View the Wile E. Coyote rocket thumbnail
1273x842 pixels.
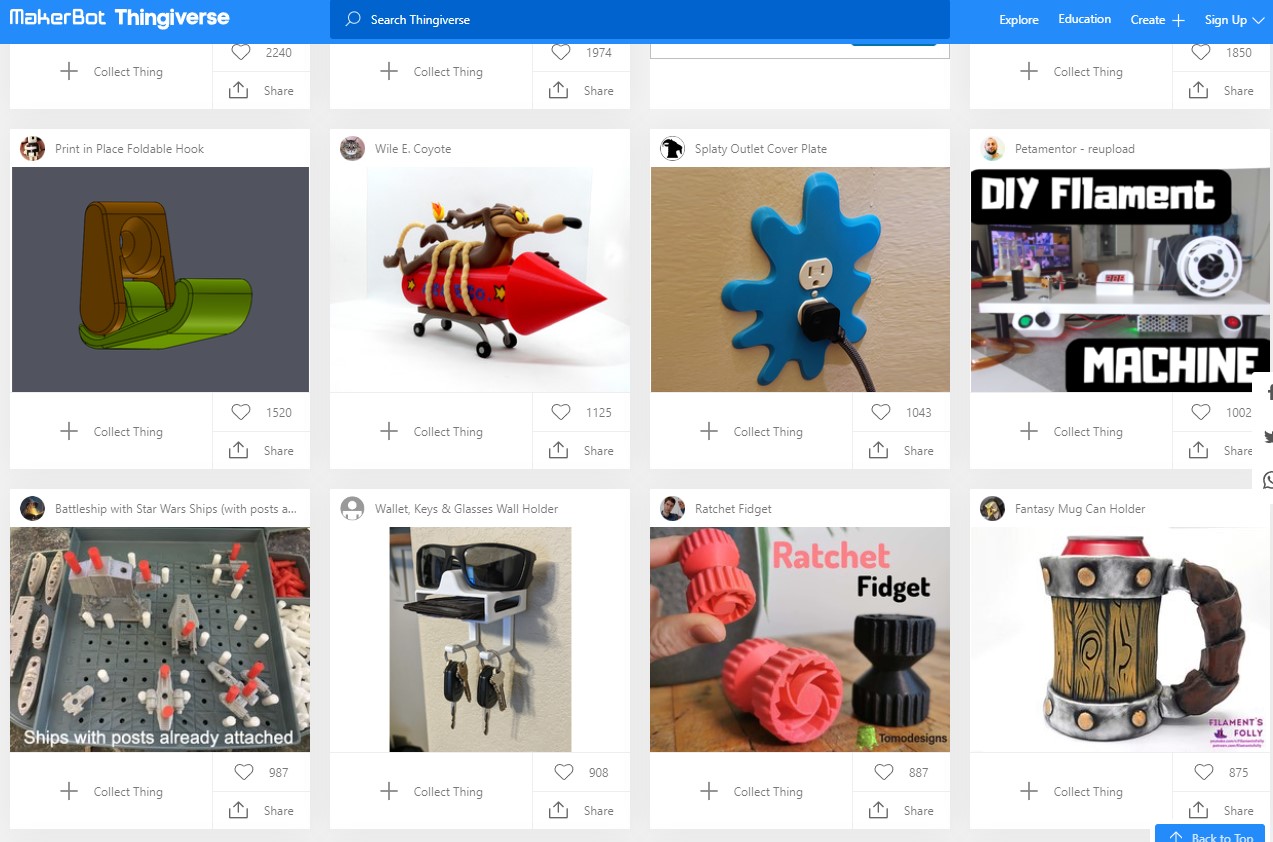(480, 279)
